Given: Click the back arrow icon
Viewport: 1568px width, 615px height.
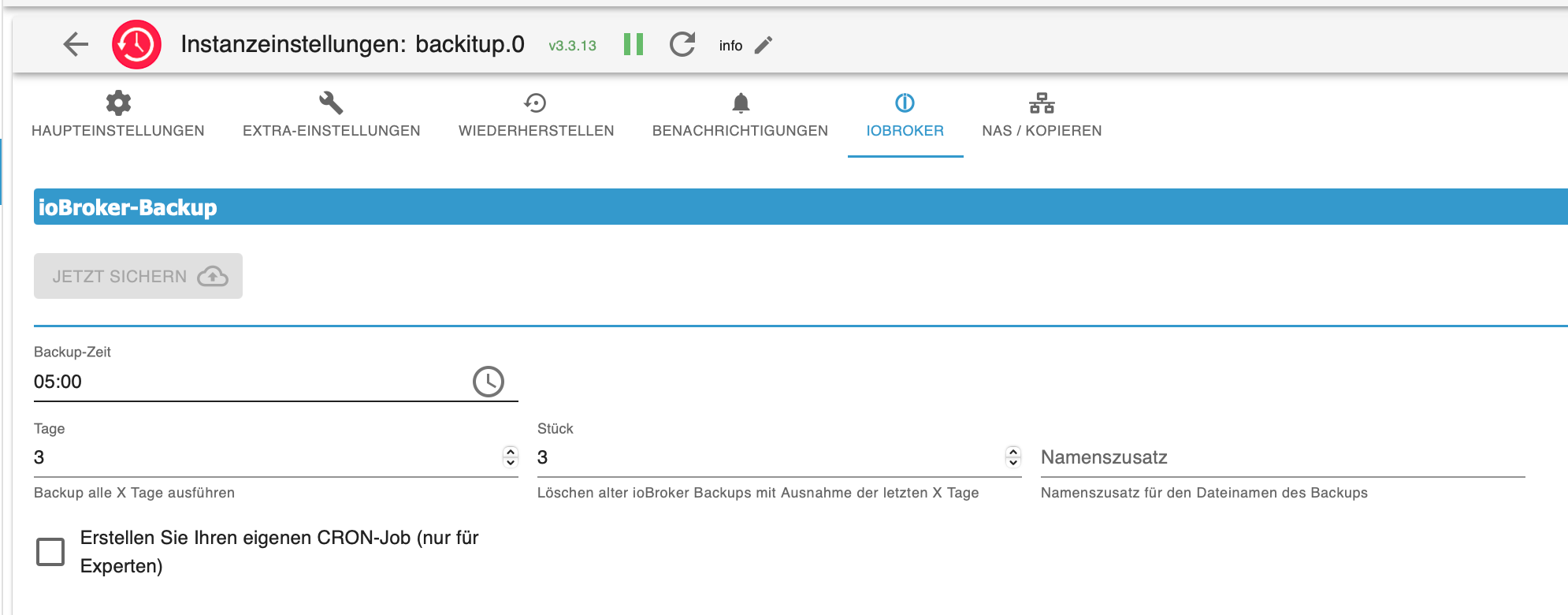Looking at the screenshot, I should [76, 44].
